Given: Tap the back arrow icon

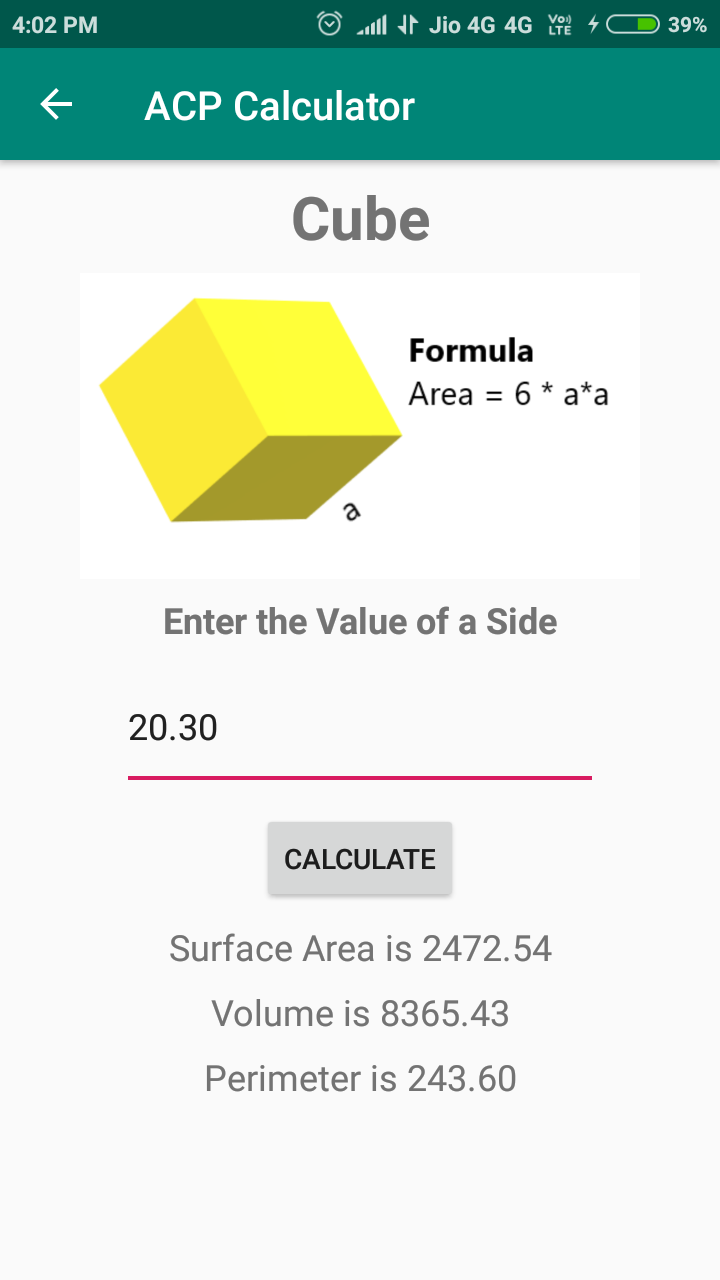Looking at the screenshot, I should tap(56, 105).
